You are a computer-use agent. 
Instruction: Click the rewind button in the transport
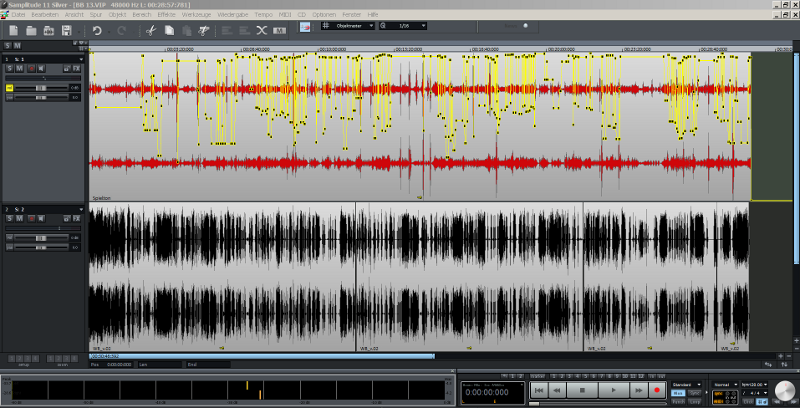pos(557,390)
